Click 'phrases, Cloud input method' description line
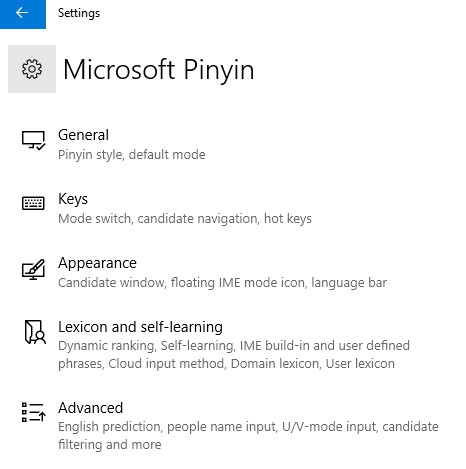Viewport: 466px width, 469px height. click(226, 364)
